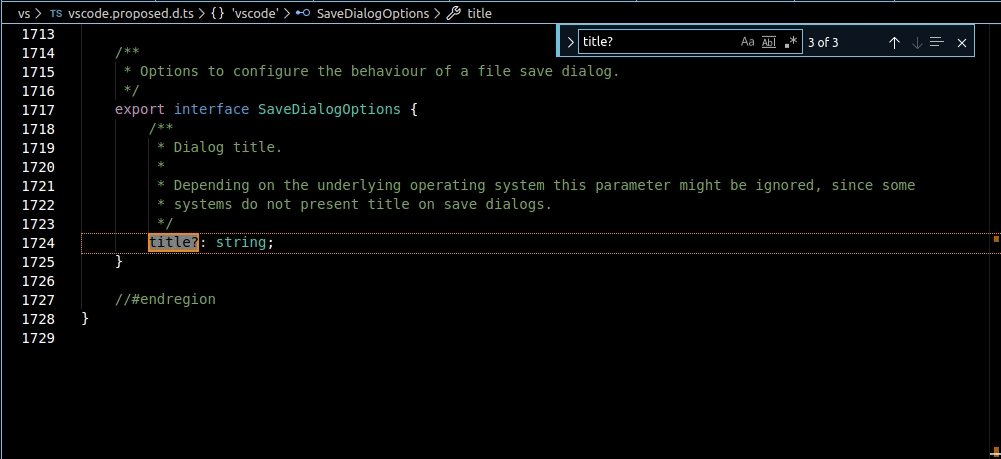1001x459 pixels.
Task: Go to previous match arrow
Action: coord(894,43)
